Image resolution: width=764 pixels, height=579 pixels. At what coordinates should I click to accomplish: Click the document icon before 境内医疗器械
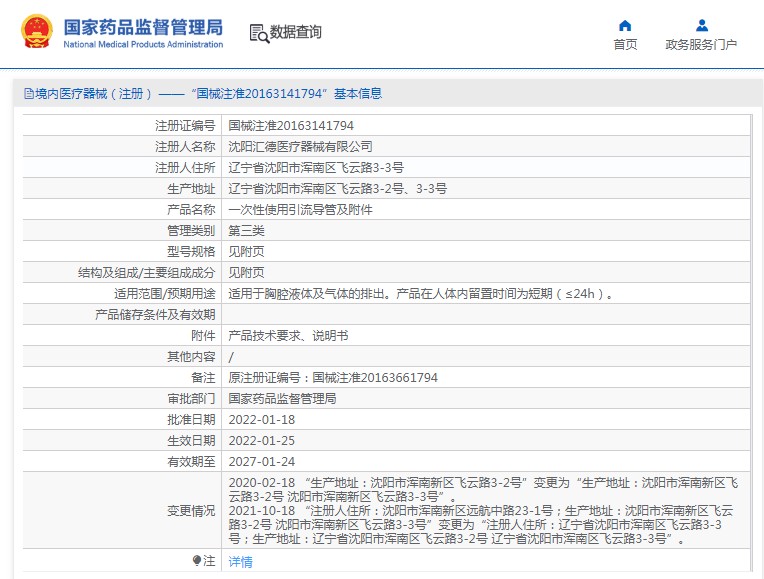pos(29,94)
